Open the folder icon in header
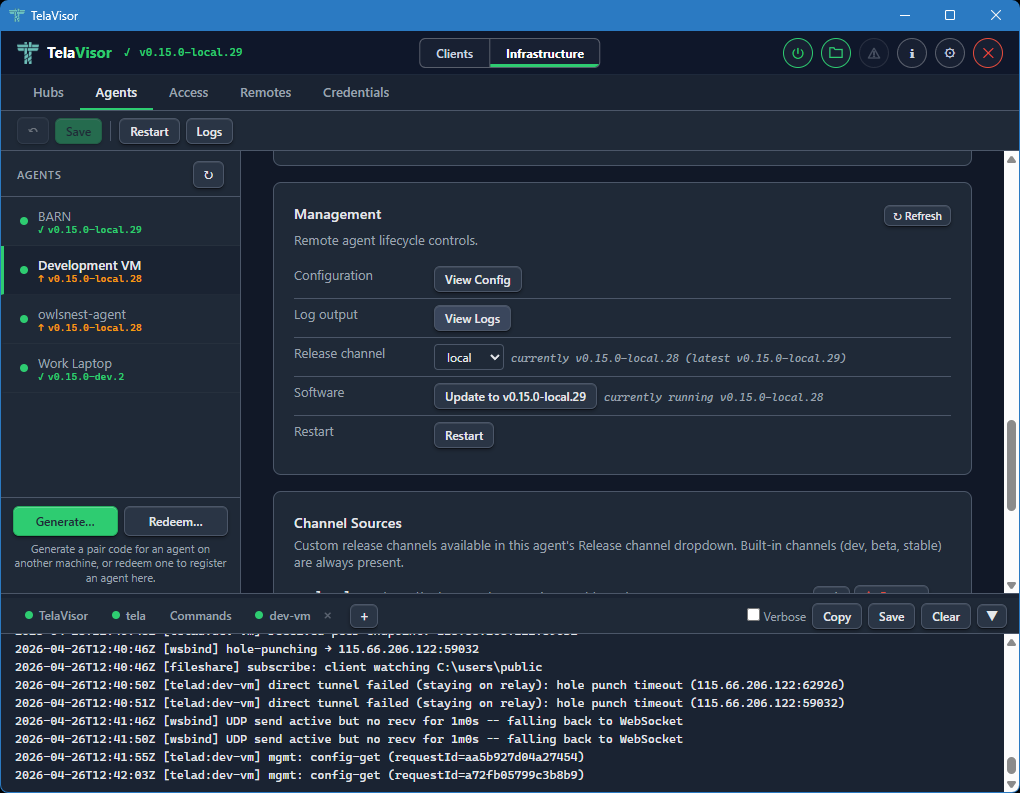This screenshot has width=1020, height=793. coord(836,53)
